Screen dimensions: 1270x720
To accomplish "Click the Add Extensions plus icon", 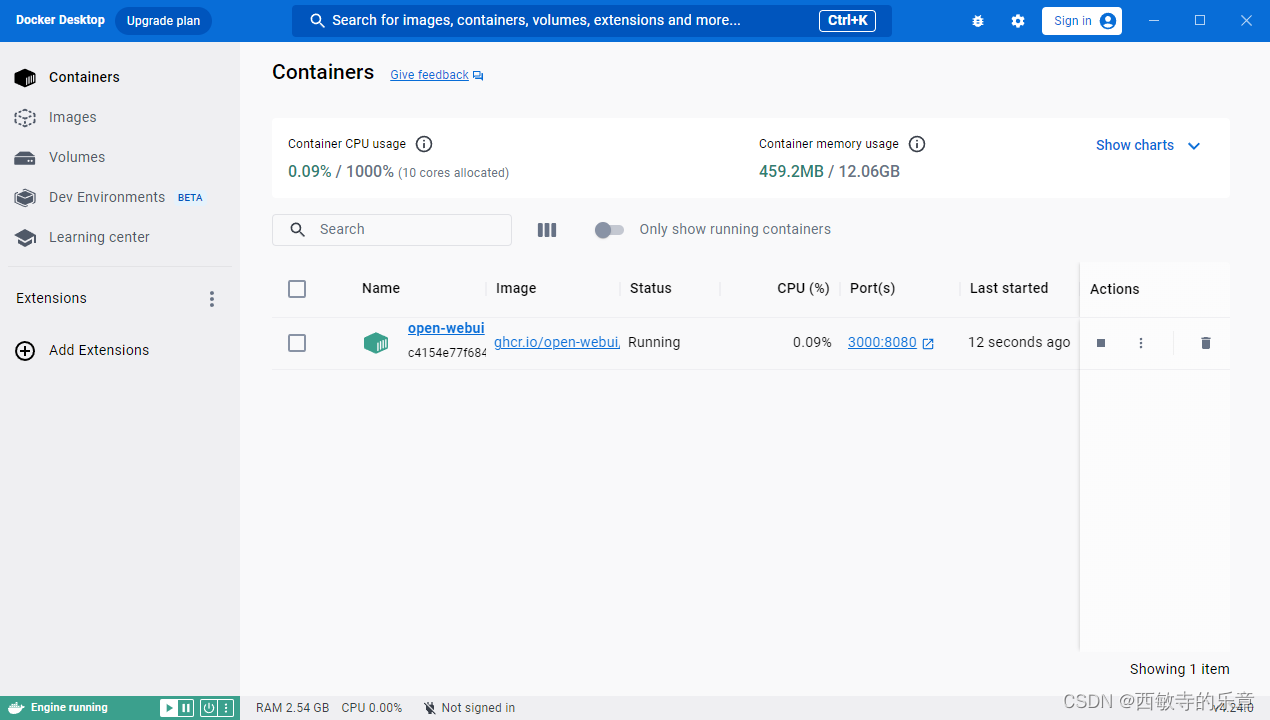I will 25,351.
